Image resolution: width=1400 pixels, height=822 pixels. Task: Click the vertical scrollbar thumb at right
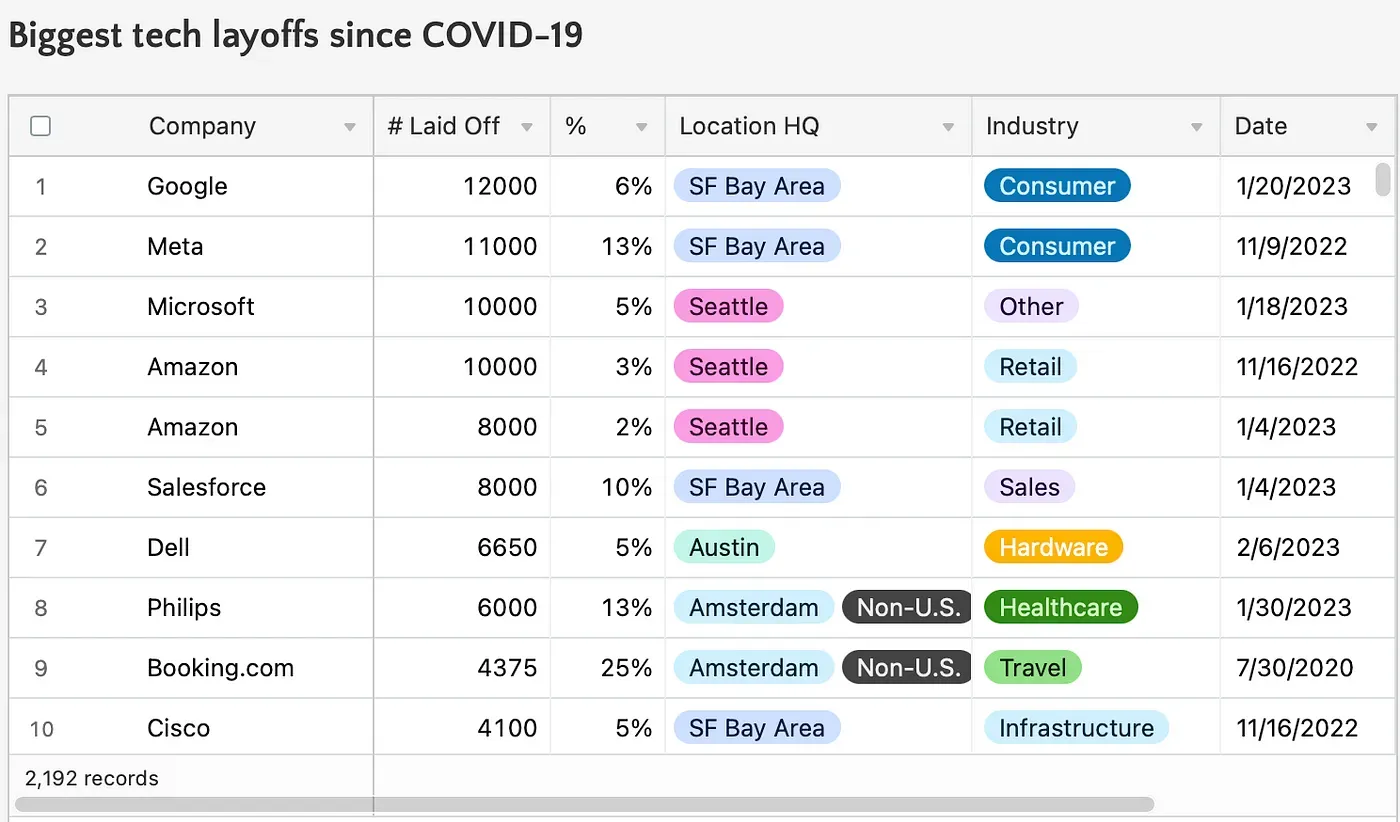pos(1383,180)
